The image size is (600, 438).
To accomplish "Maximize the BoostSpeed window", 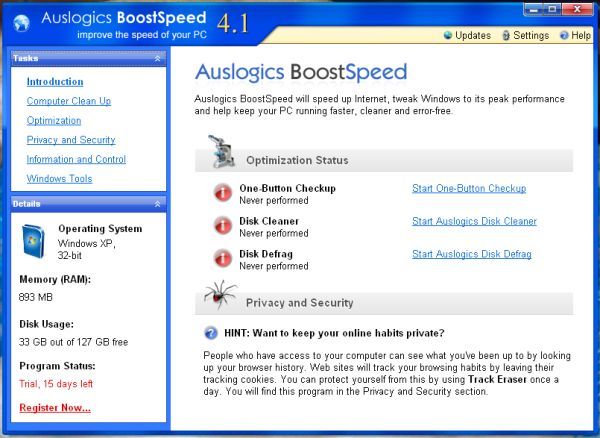I will (x=552, y=10).
